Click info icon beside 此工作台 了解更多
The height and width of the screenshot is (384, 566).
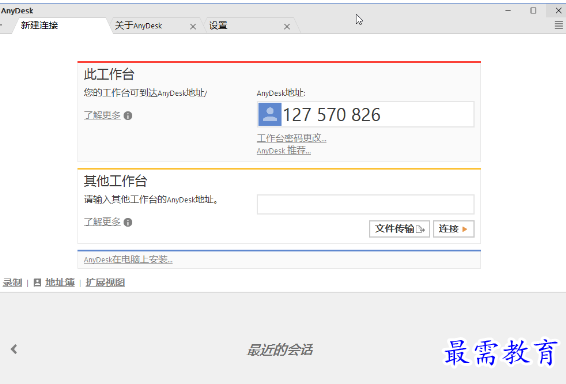pyautogui.click(x=128, y=115)
